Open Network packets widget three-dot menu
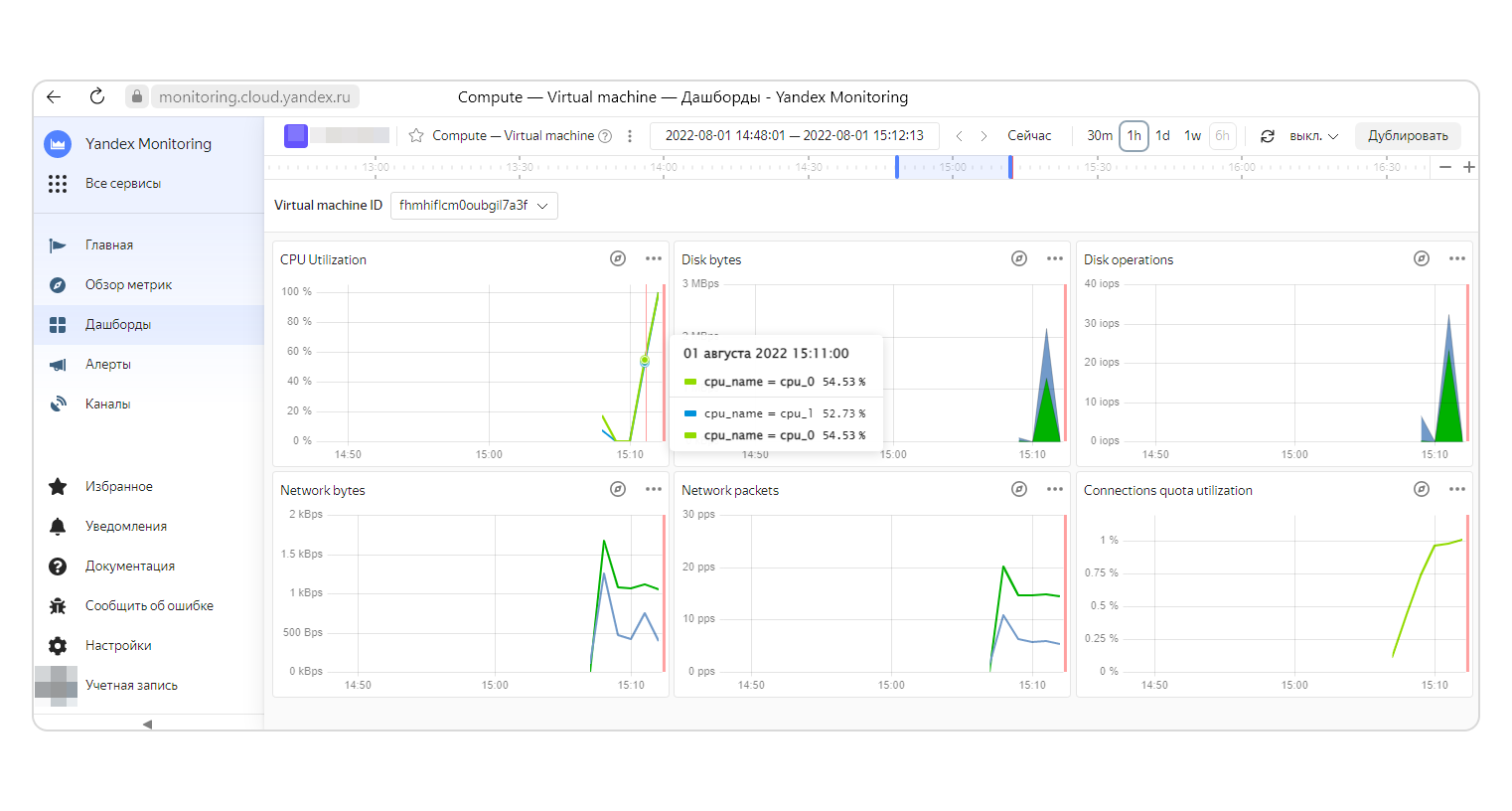 pos(1055,489)
